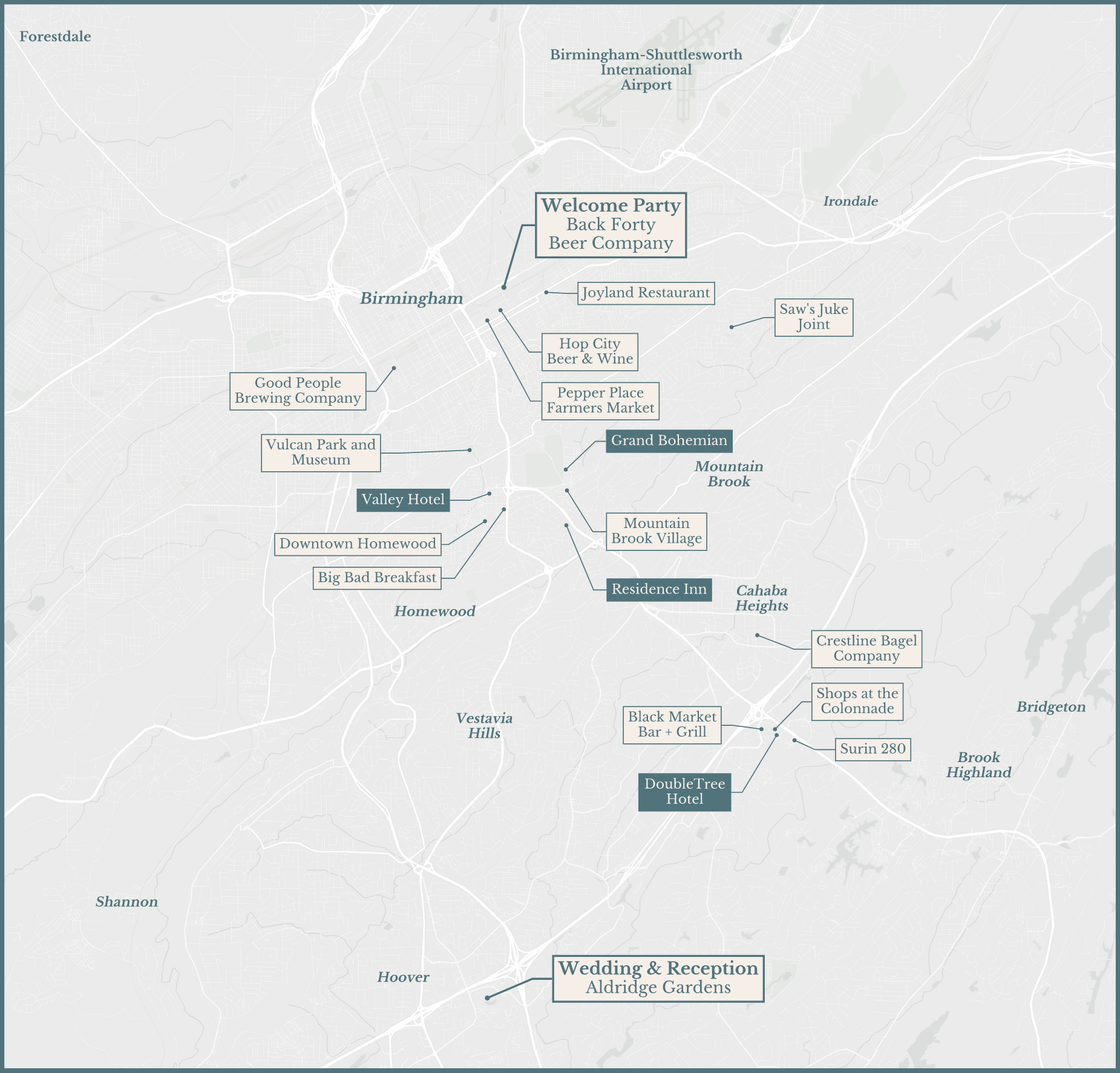The height and width of the screenshot is (1073, 1120).
Task: Click the Residence Inn map dot
Action: point(566,526)
